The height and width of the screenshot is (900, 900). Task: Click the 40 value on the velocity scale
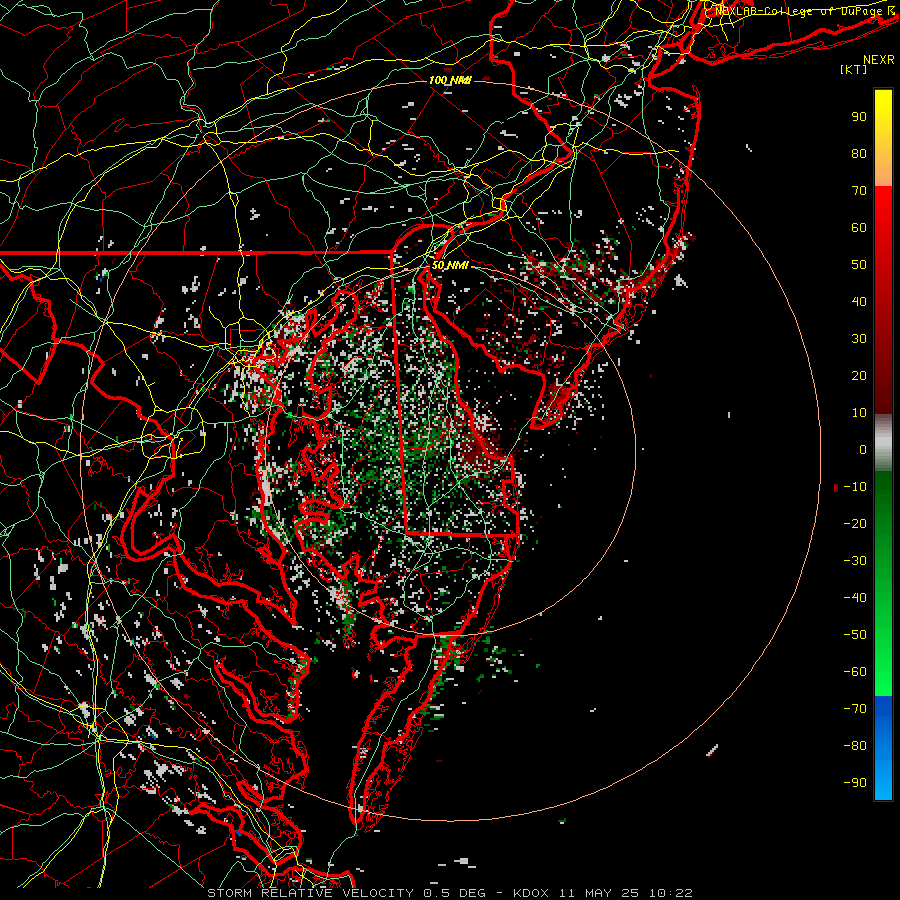tap(859, 302)
